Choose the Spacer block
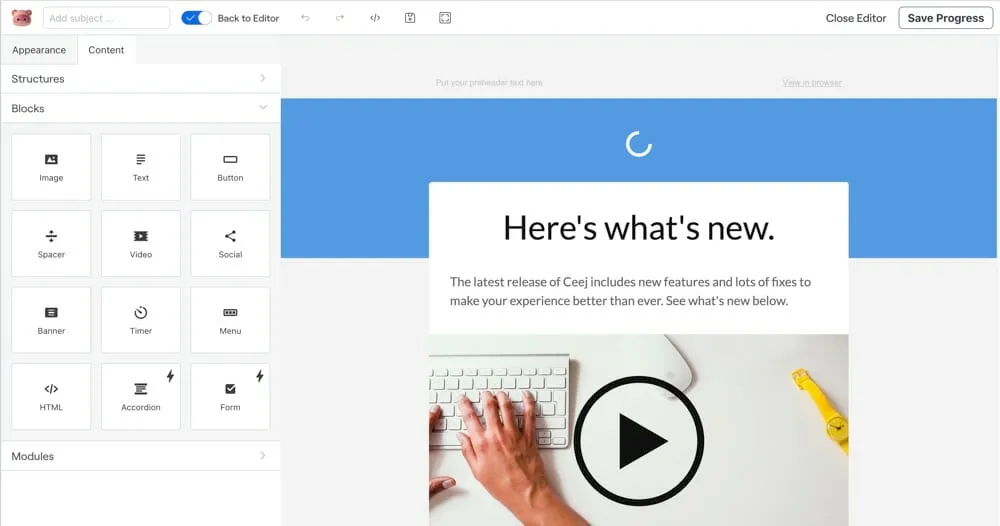Viewport: 1000px width, 526px height. pos(51,243)
